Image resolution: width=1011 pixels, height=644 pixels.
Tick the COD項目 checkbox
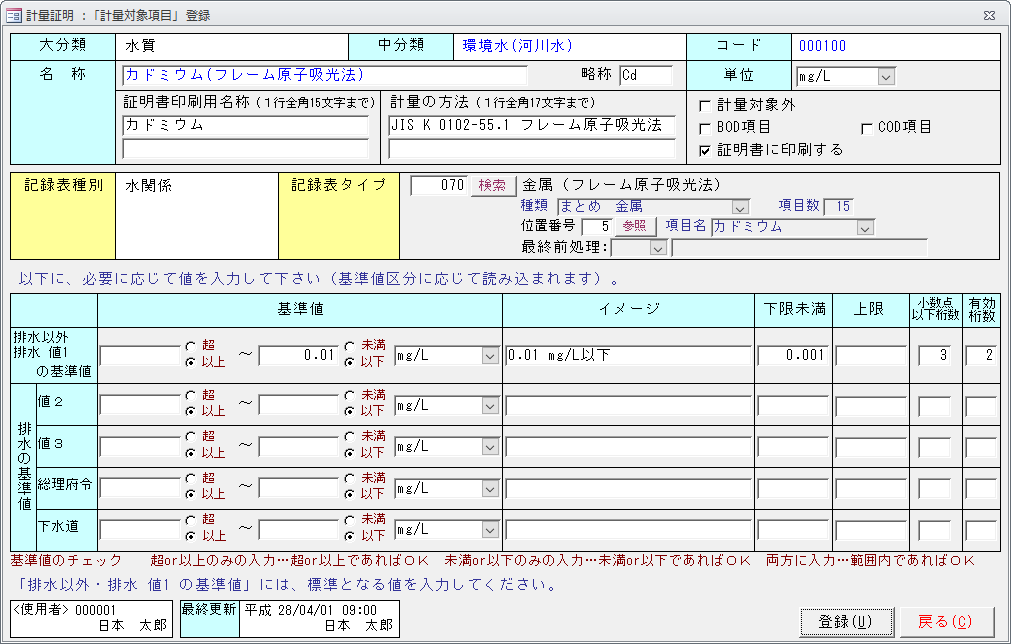(x=867, y=128)
